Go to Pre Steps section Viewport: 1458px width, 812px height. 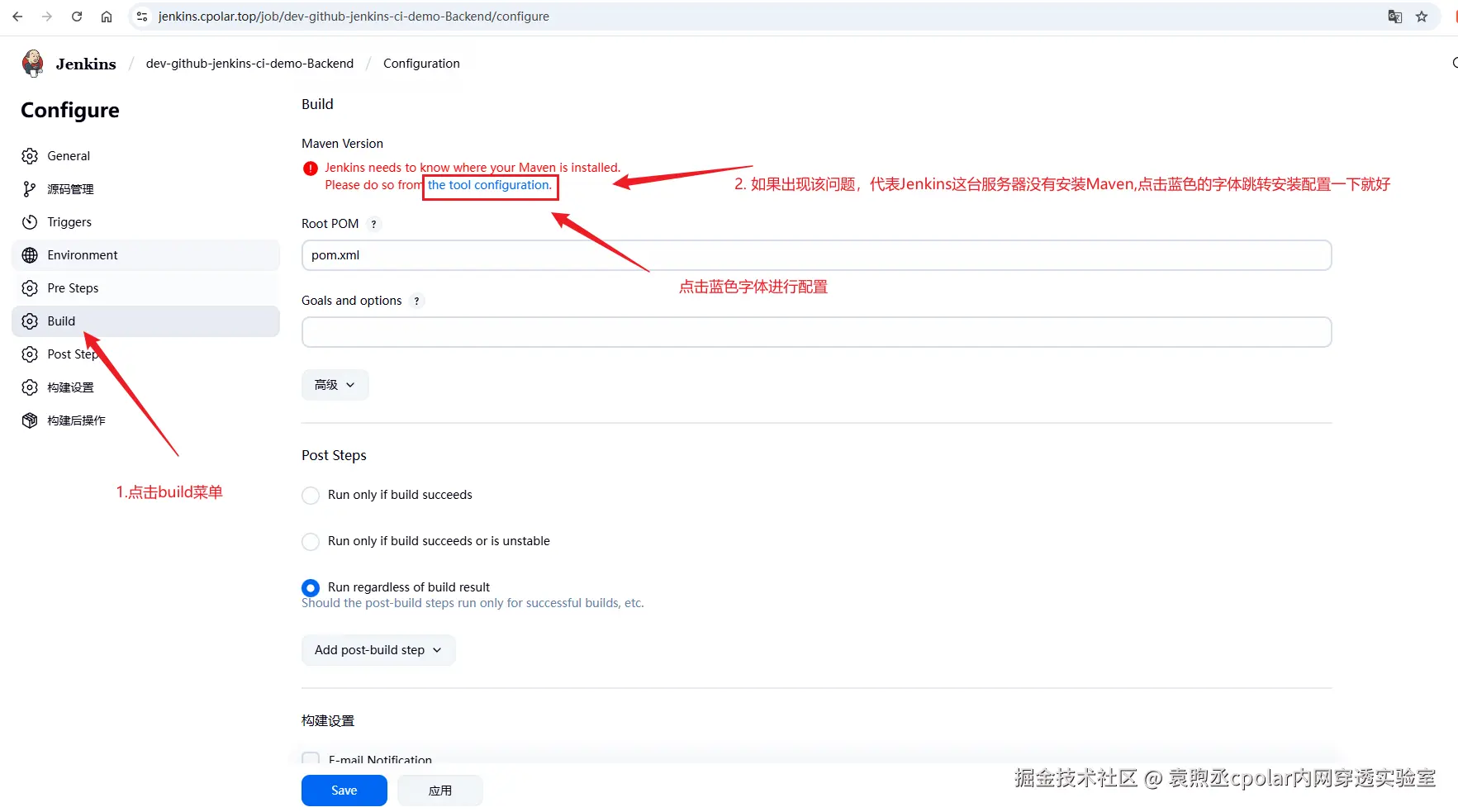click(145, 288)
